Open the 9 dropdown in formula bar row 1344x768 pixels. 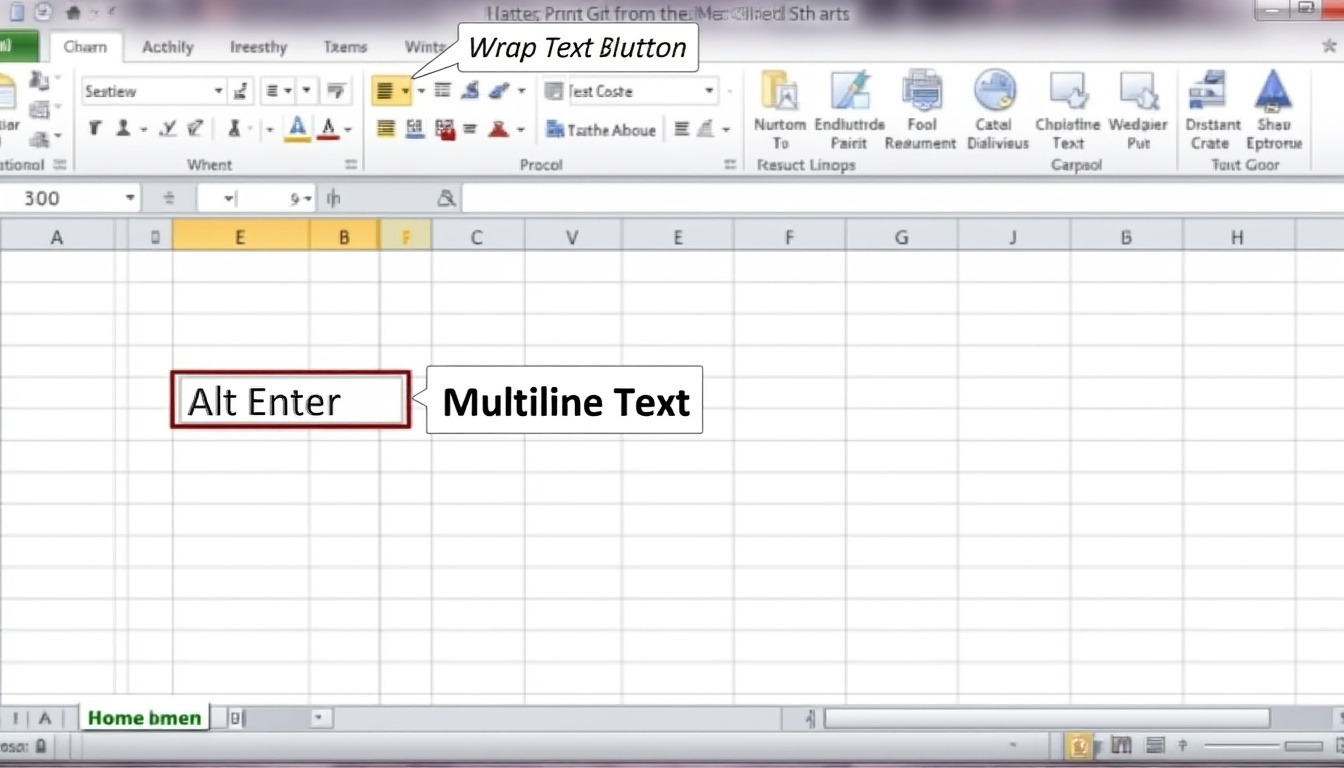(307, 199)
